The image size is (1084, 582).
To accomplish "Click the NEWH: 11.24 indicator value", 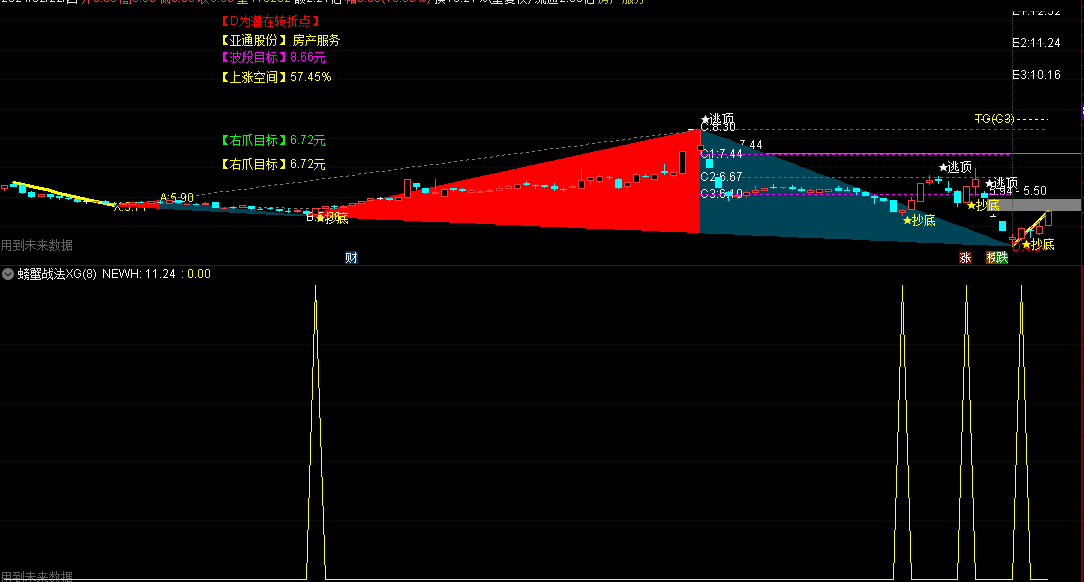I will [x=138, y=274].
